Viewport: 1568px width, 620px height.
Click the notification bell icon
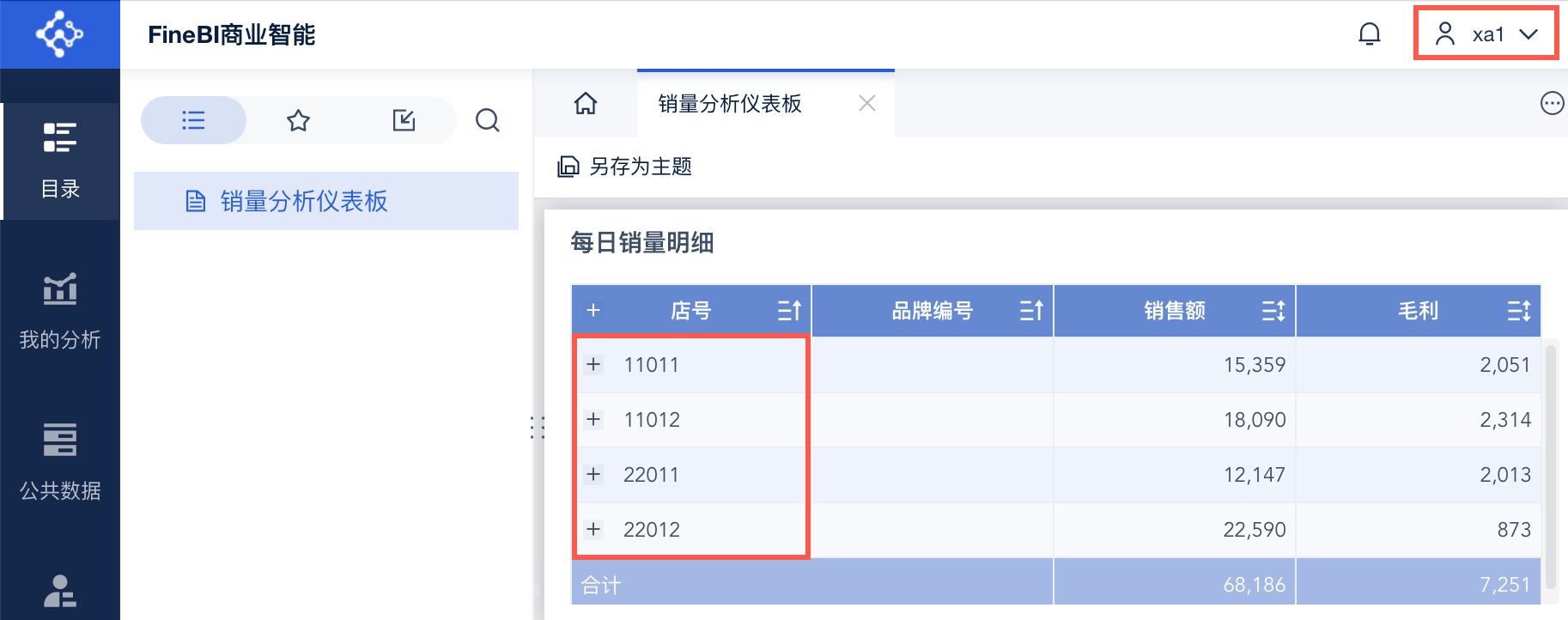(x=1370, y=34)
